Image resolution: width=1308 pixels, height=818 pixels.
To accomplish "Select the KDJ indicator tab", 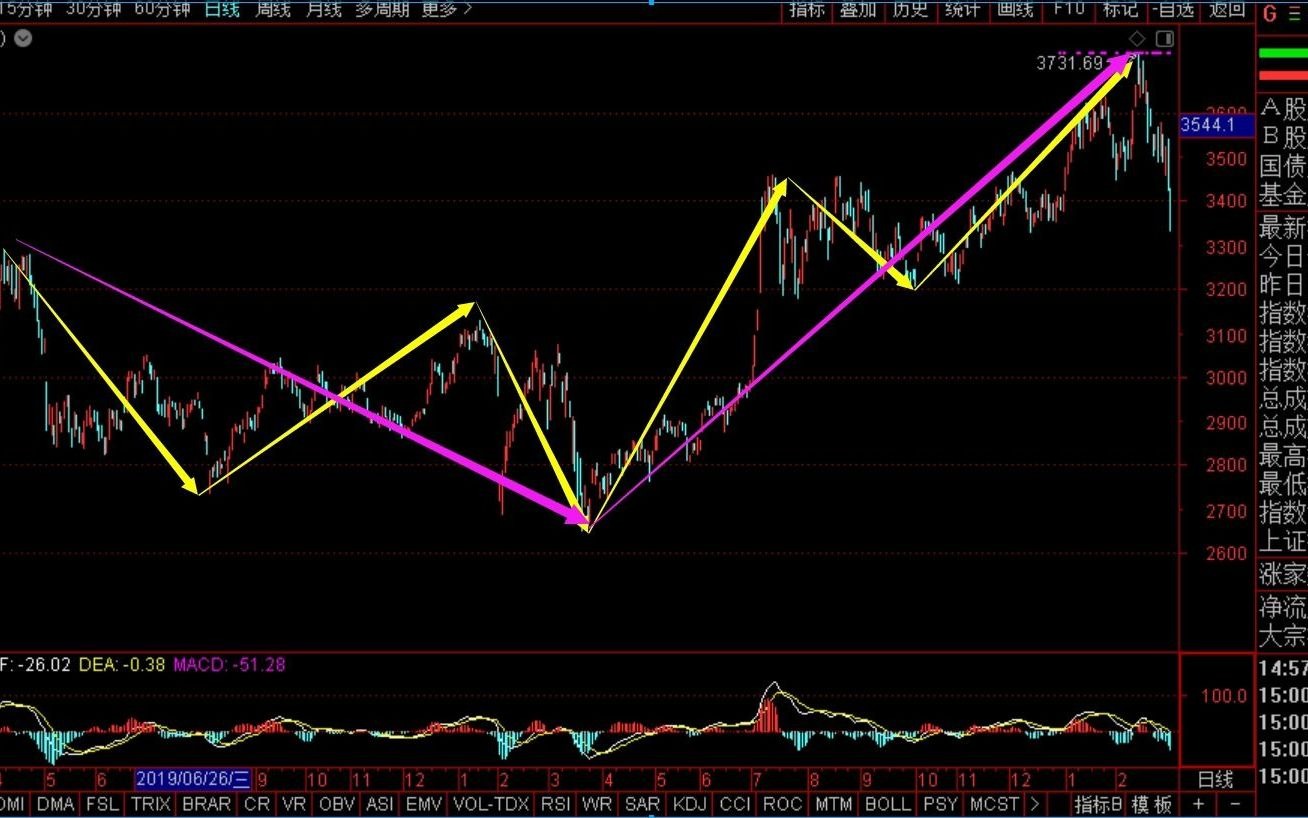I will (x=690, y=804).
